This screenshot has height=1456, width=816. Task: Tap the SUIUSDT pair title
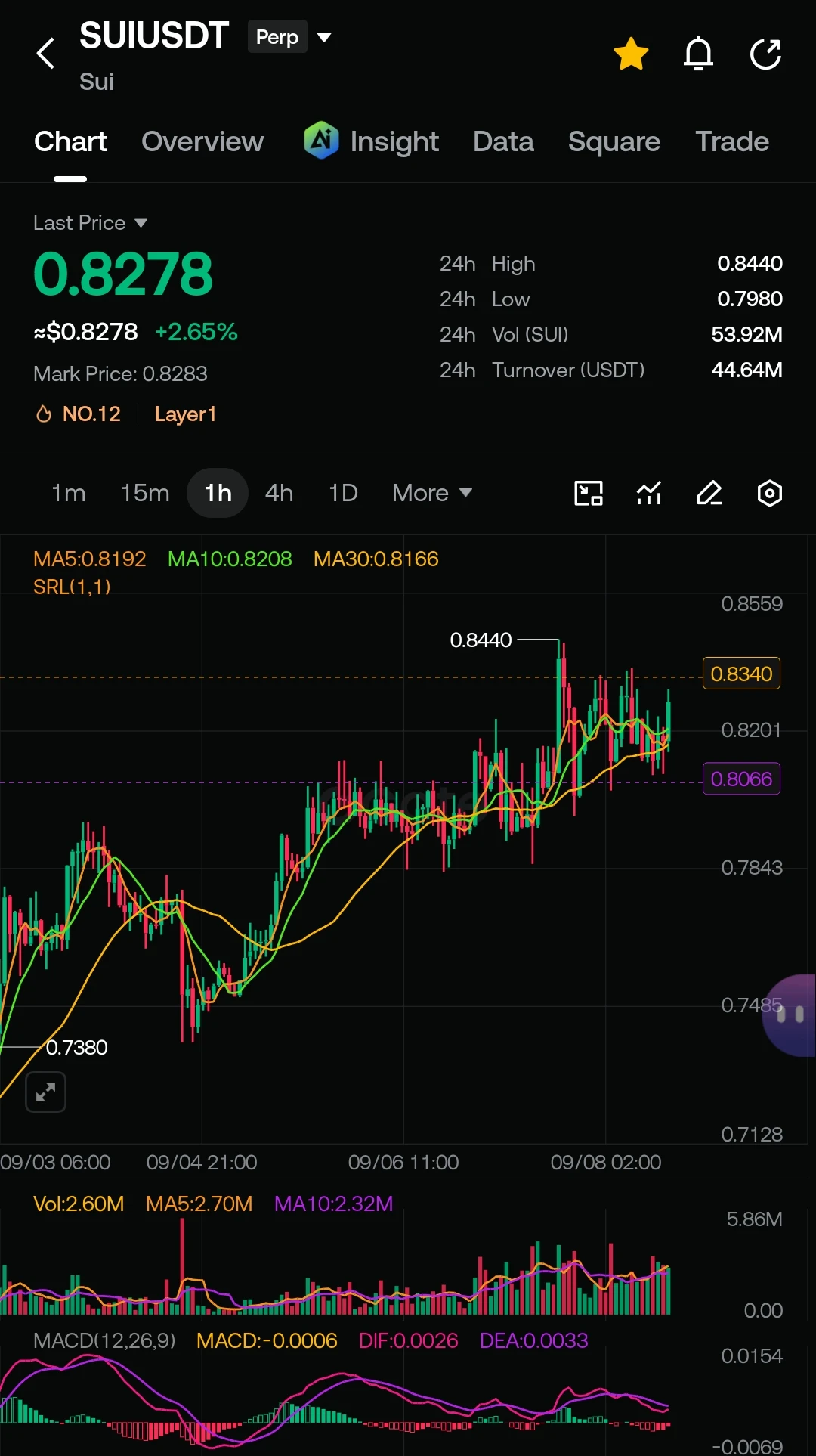pos(154,36)
